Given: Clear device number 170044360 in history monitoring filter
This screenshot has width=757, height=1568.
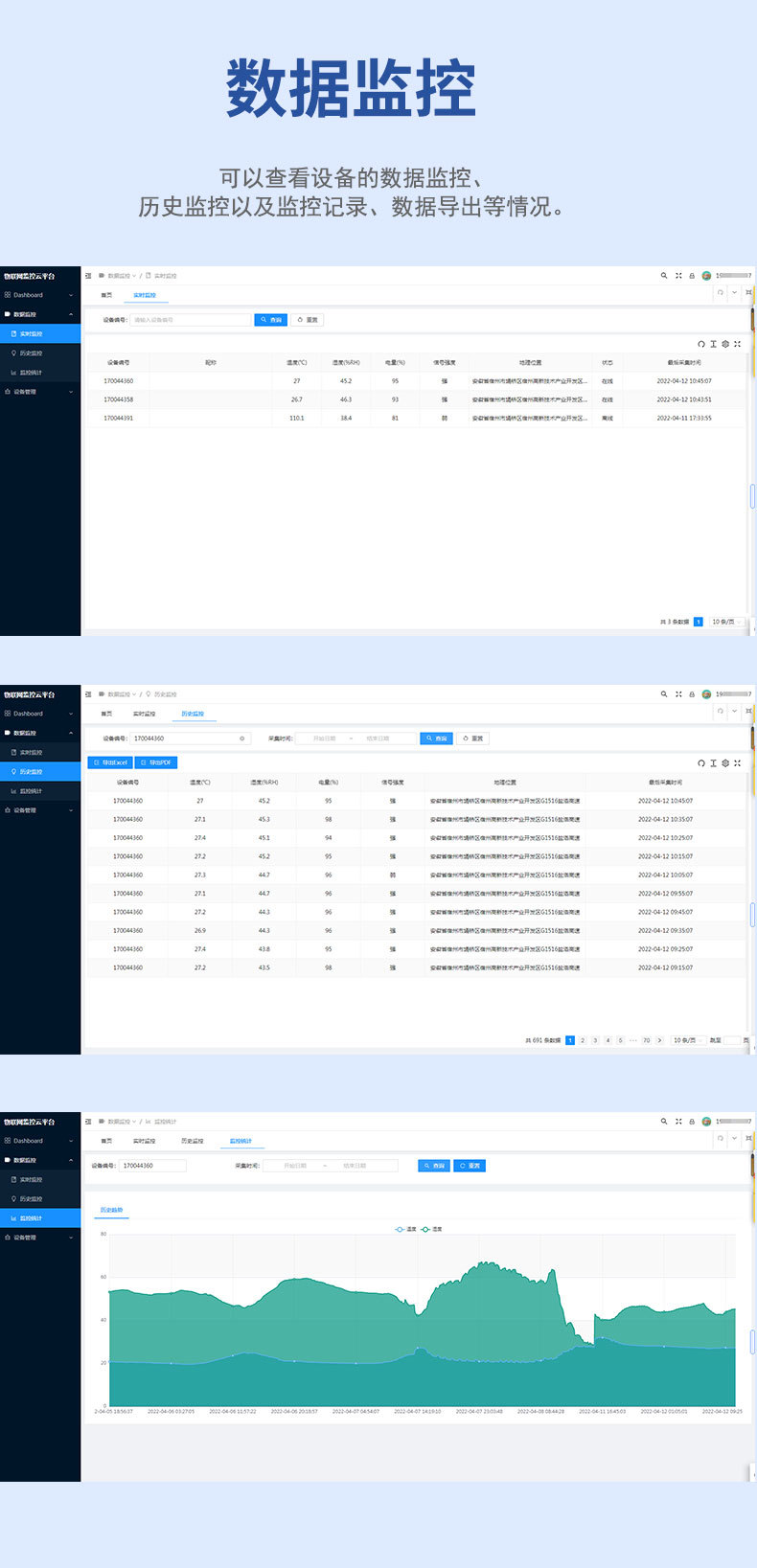Looking at the screenshot, I should 242,739.
